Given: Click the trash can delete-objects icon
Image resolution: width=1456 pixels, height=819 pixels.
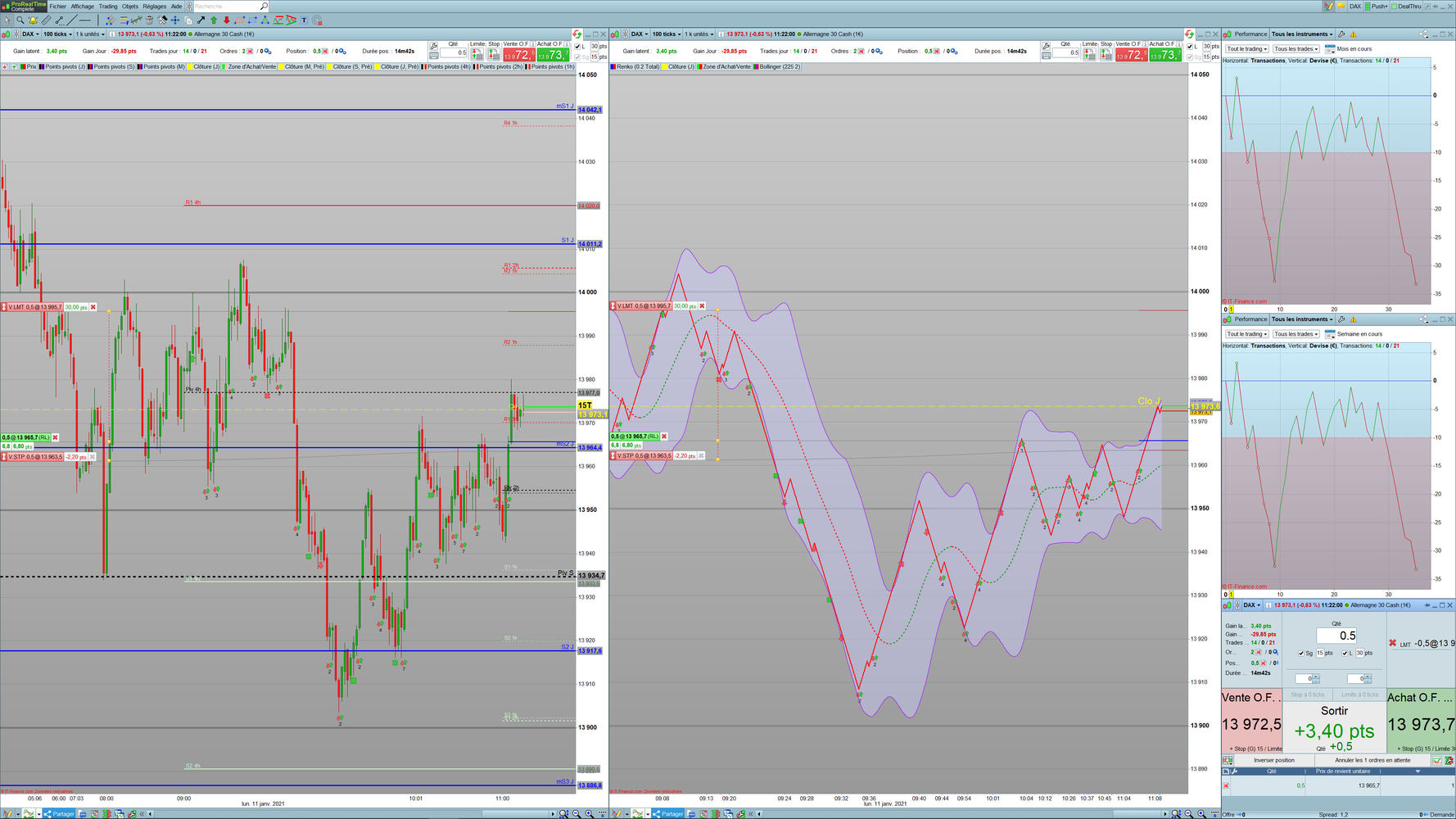Looking at the screenshot, I should [149, 20].
